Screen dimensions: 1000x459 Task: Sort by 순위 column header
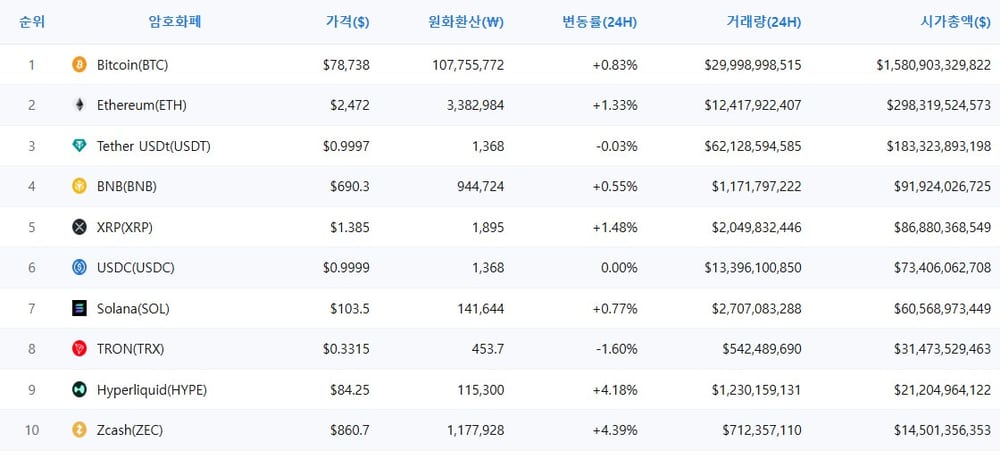[32, 22]
